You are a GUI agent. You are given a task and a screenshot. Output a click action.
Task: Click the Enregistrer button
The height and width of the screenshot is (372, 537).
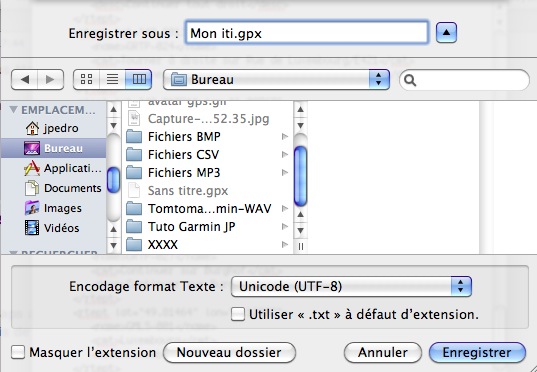click(x=477, y=352)
